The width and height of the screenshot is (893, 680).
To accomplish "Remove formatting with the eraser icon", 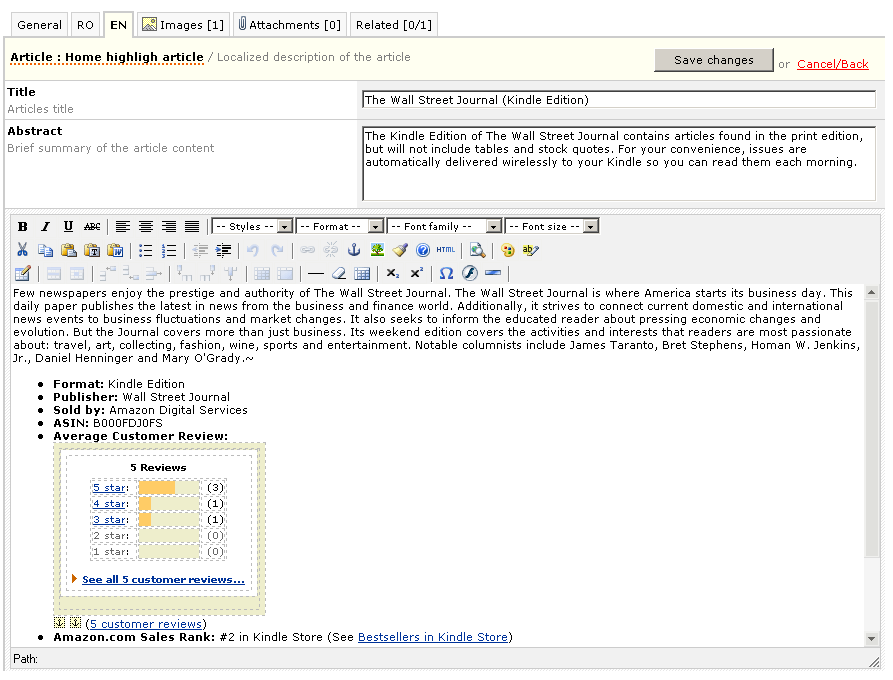I will click(x=339, y=273).
